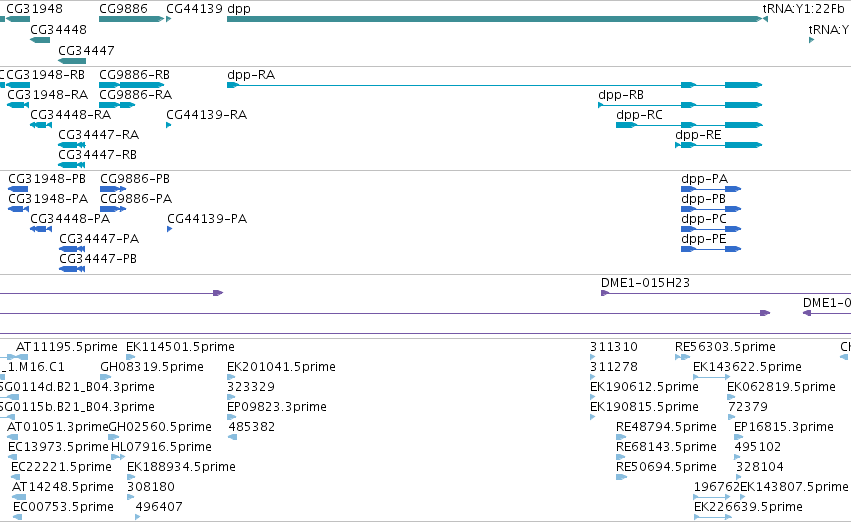Click EST EK114501.5prime label
Image resolution: width=851 pixels, height=522 pixels.
(180, 347)
